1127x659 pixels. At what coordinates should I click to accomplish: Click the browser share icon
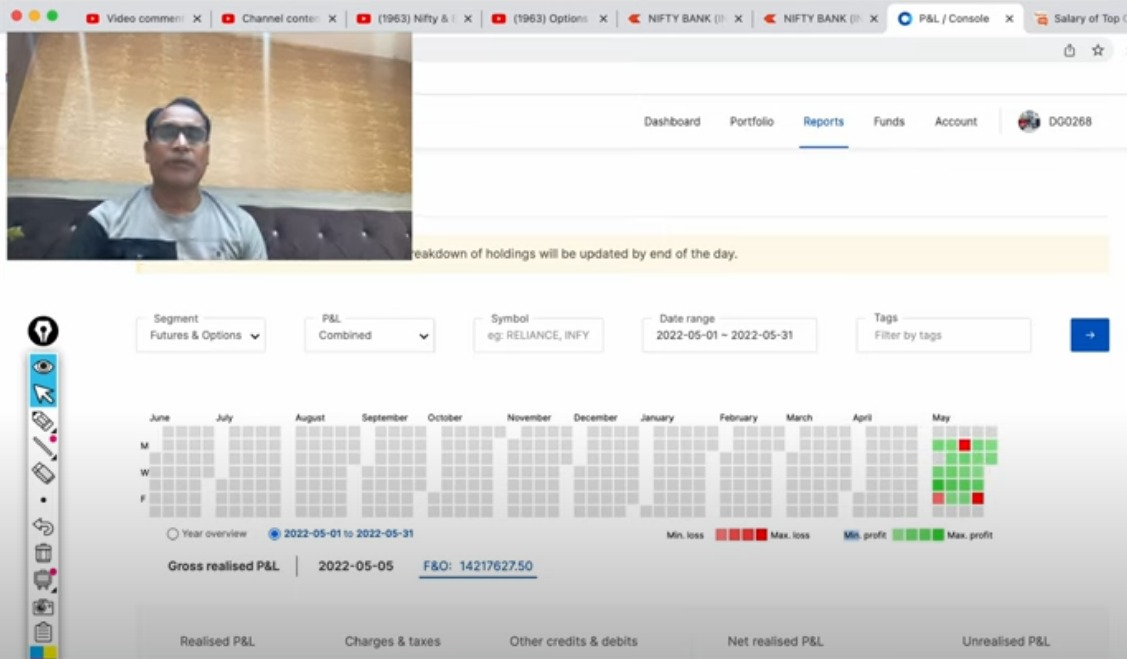(x=1069, y=50)
